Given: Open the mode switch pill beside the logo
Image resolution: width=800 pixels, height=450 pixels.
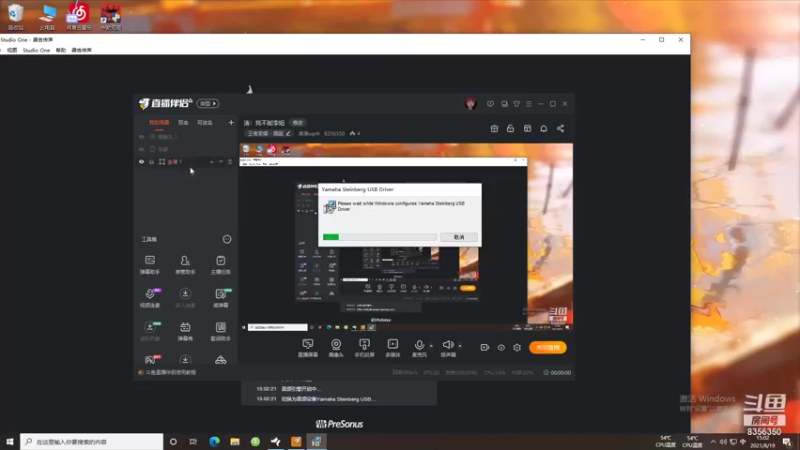Looking at the screenshot, I should 208,104.
